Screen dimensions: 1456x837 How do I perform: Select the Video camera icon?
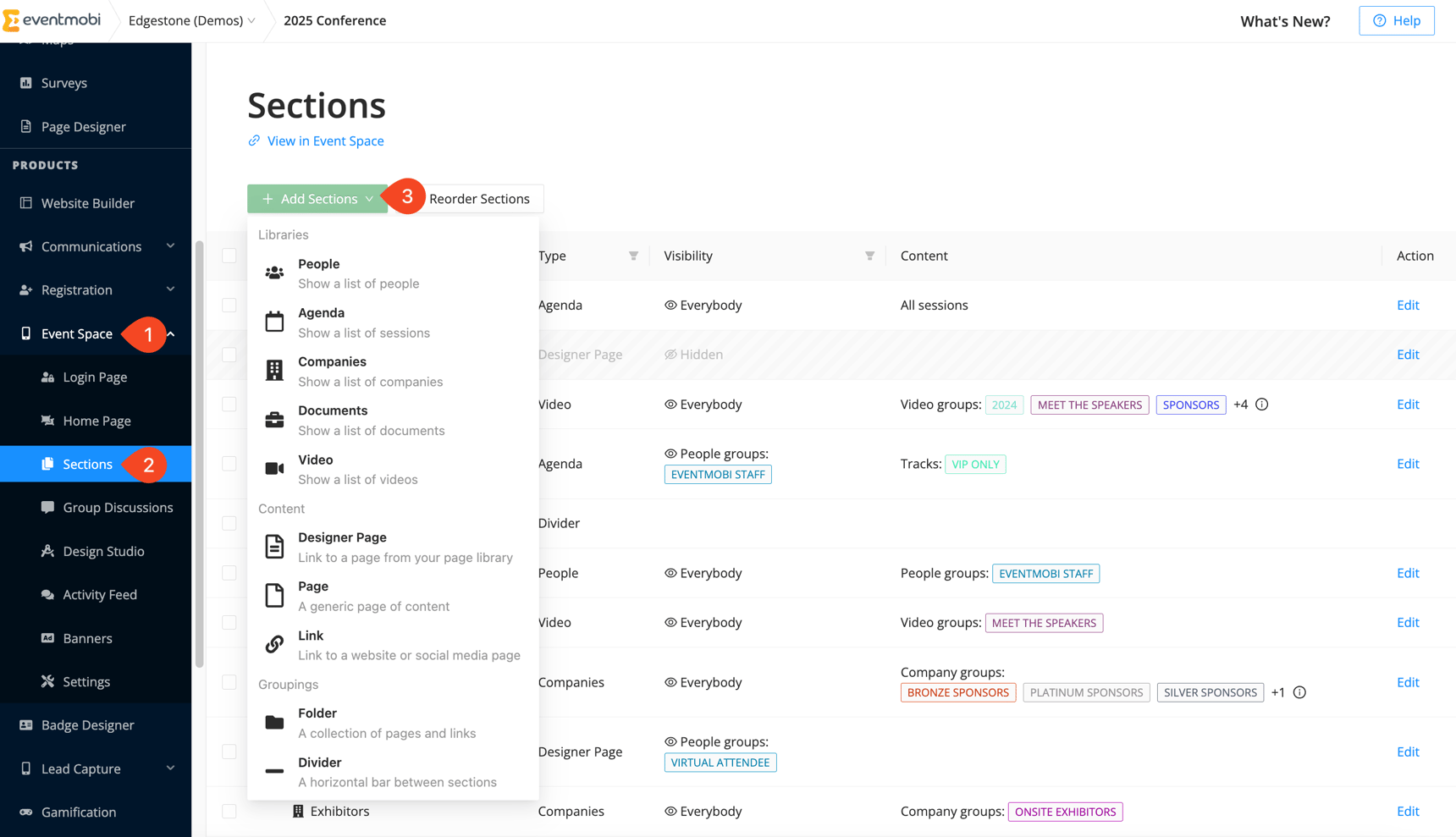pos(273,468)
